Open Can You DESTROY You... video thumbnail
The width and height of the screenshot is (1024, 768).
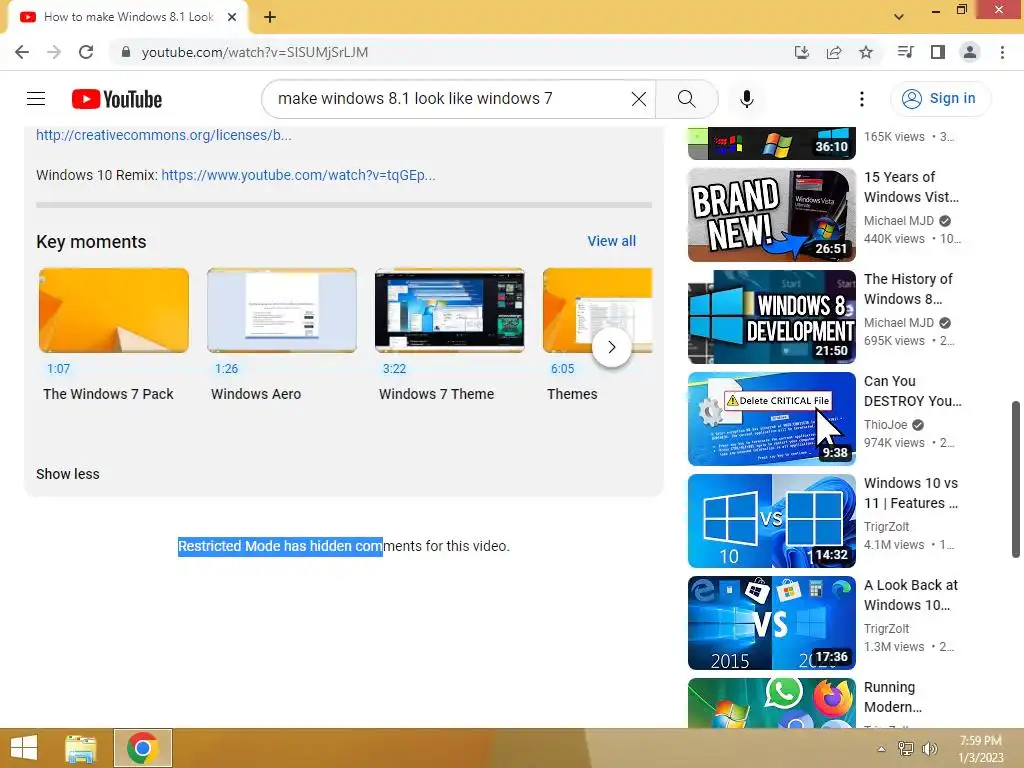click(771, 419)
